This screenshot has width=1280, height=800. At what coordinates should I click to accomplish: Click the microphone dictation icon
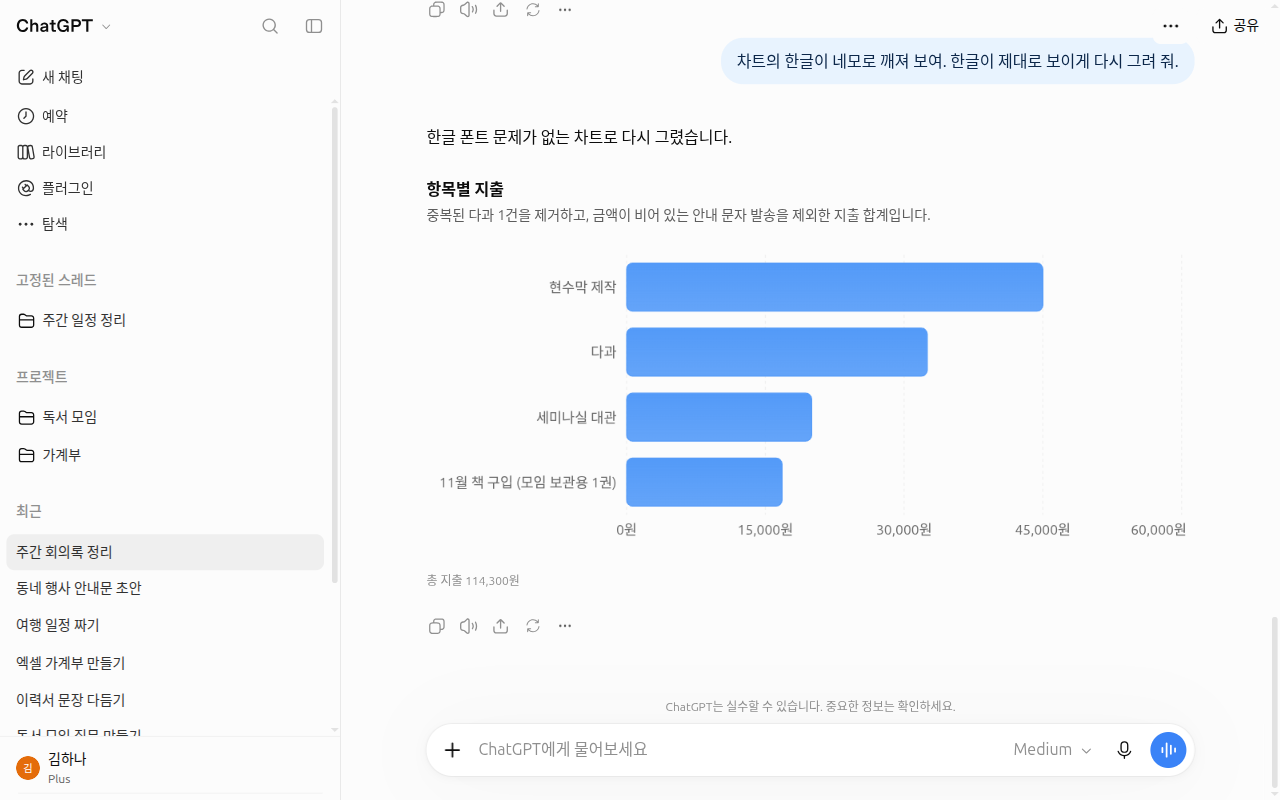[1124, 750]
